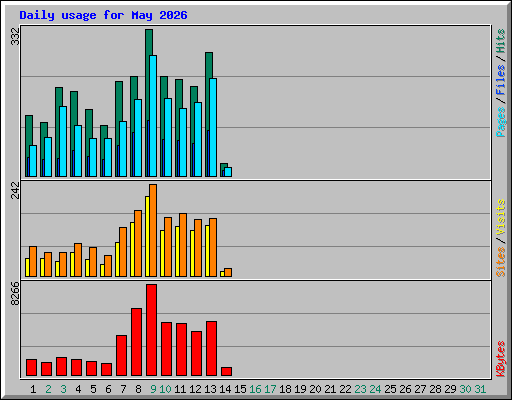This screenshot has height=400, width=512.
Task: Click day 31 on the x-axis
Action: 480,389
